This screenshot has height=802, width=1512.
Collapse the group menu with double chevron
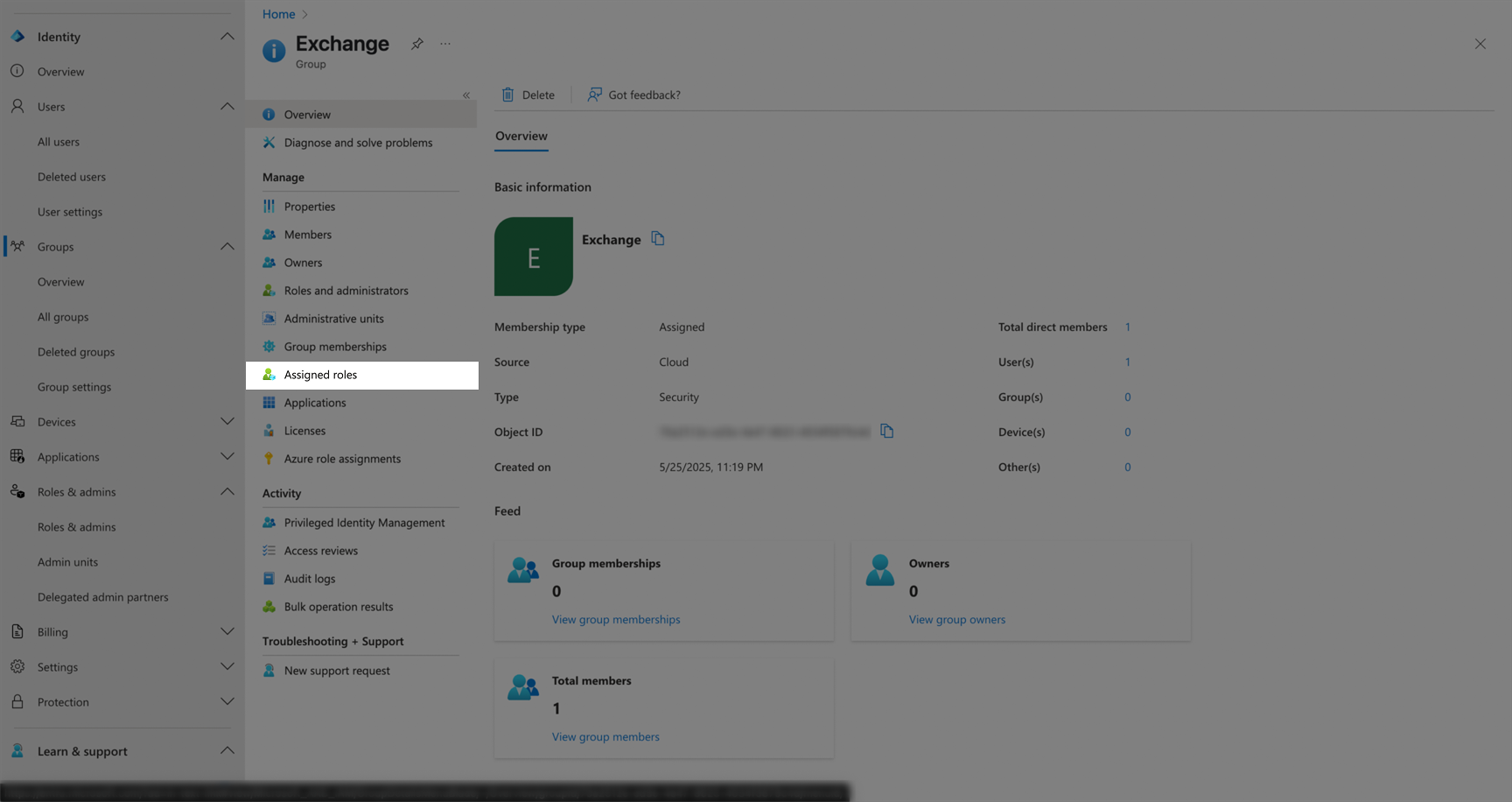click(466, 95)
